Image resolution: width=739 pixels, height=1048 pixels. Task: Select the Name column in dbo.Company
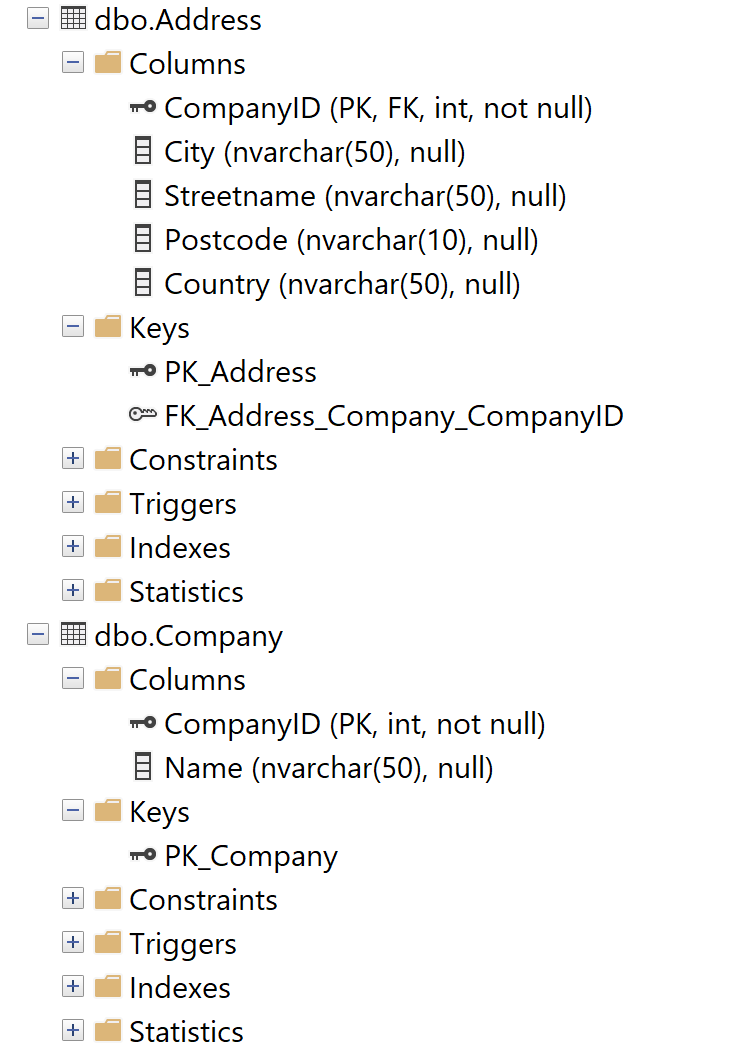click(x=329, y=768)
